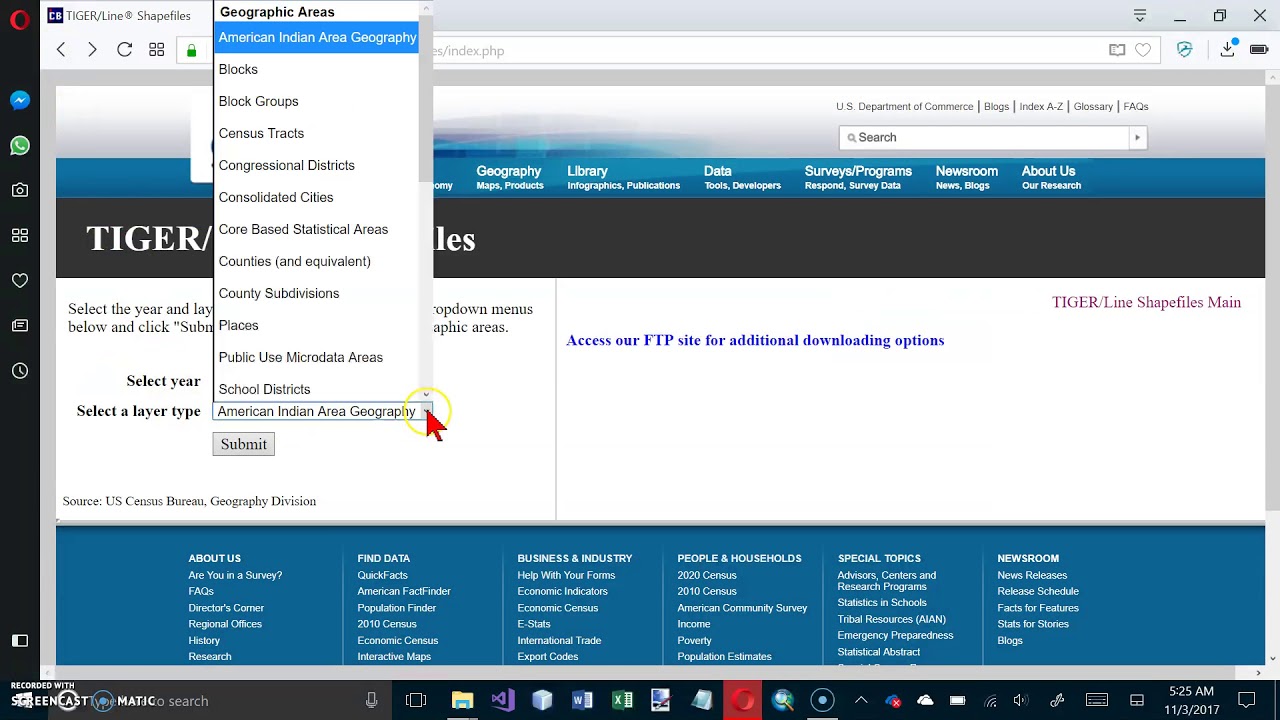Open Speed Dial grid in the sidebar
Screen dimensions: 1280x720
[x=20, y=235]
